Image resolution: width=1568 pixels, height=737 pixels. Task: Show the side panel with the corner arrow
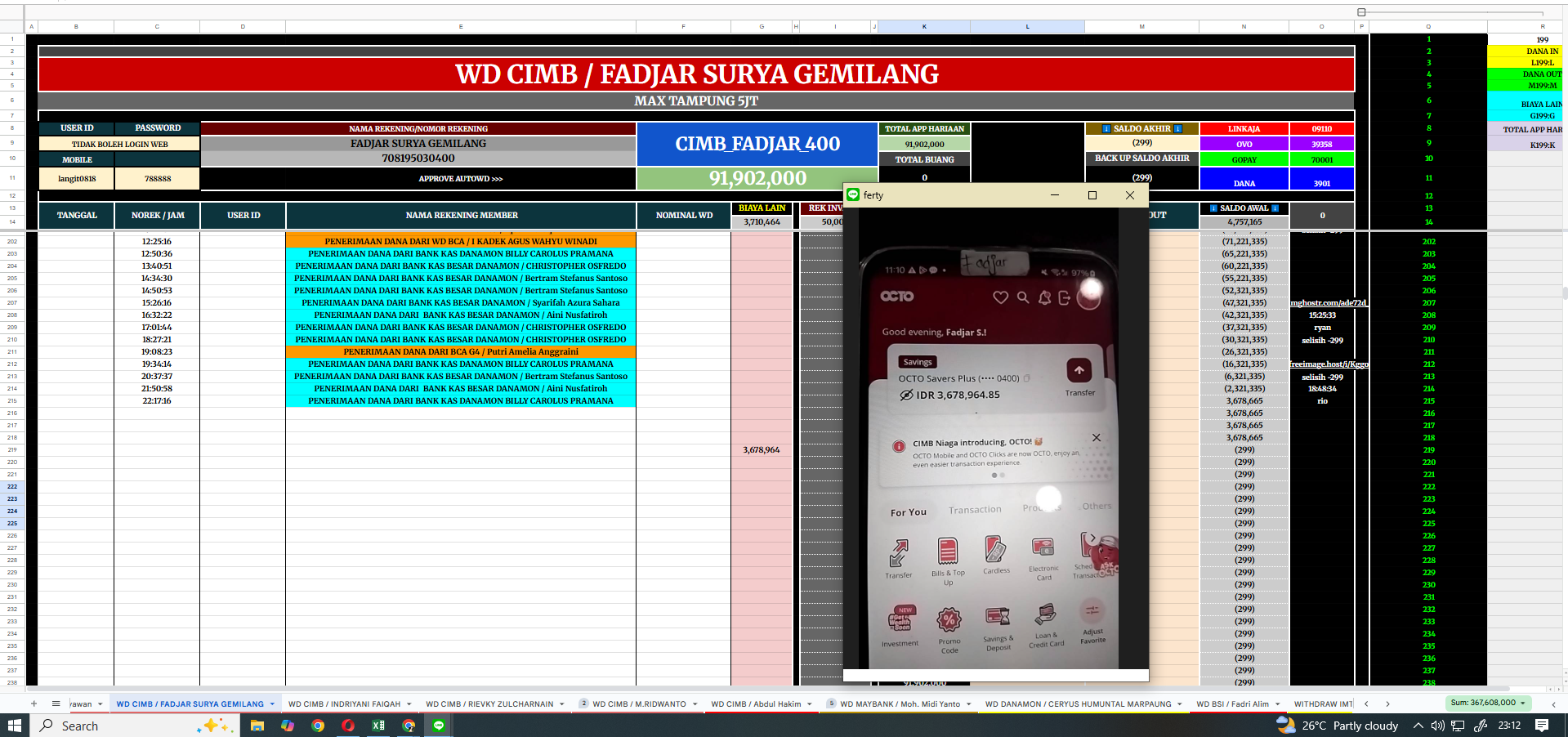click(x=1553, y=703)
